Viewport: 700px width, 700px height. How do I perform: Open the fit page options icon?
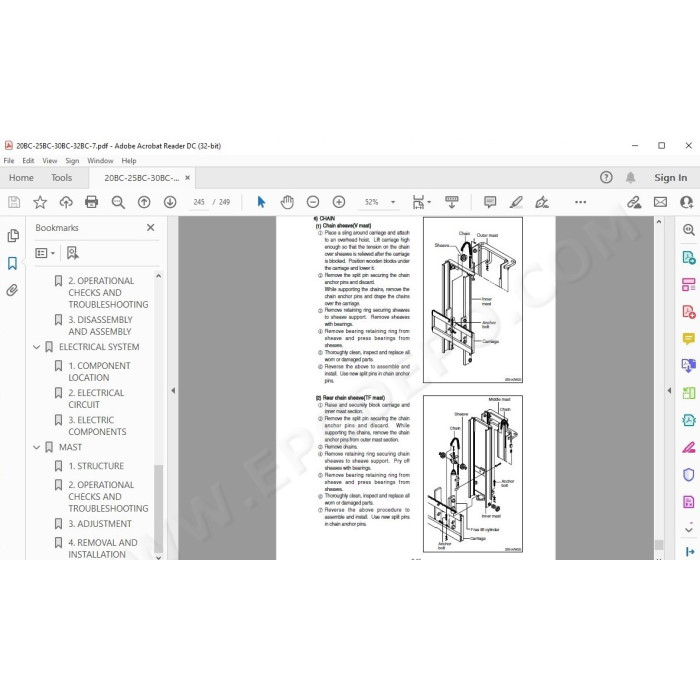421,202
